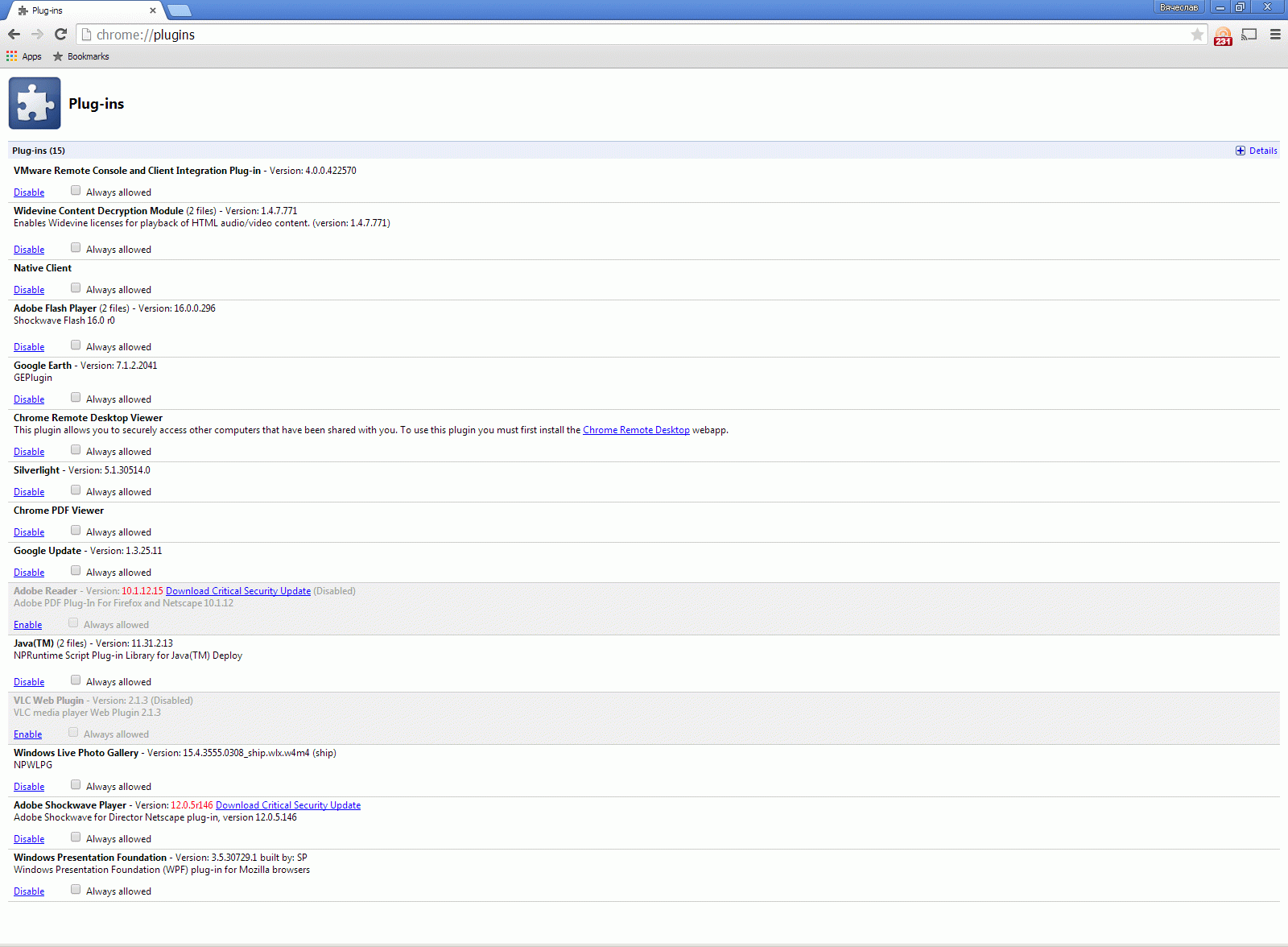Bookmark this page with the star icon
This screenshot has width=1288, height=947.
tap(1197, 35)
